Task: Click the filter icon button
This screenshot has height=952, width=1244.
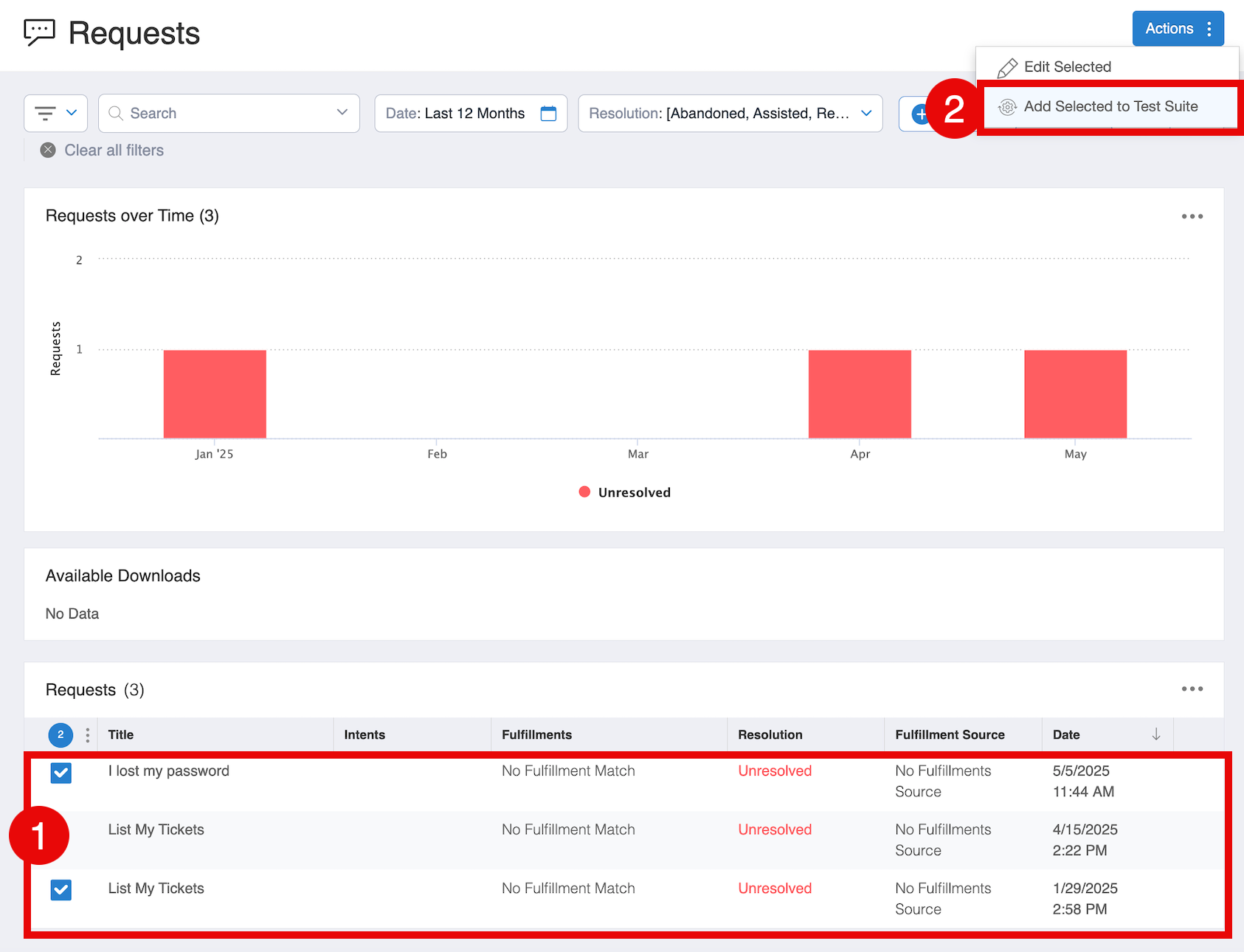Action: click(x=55, y=113)
